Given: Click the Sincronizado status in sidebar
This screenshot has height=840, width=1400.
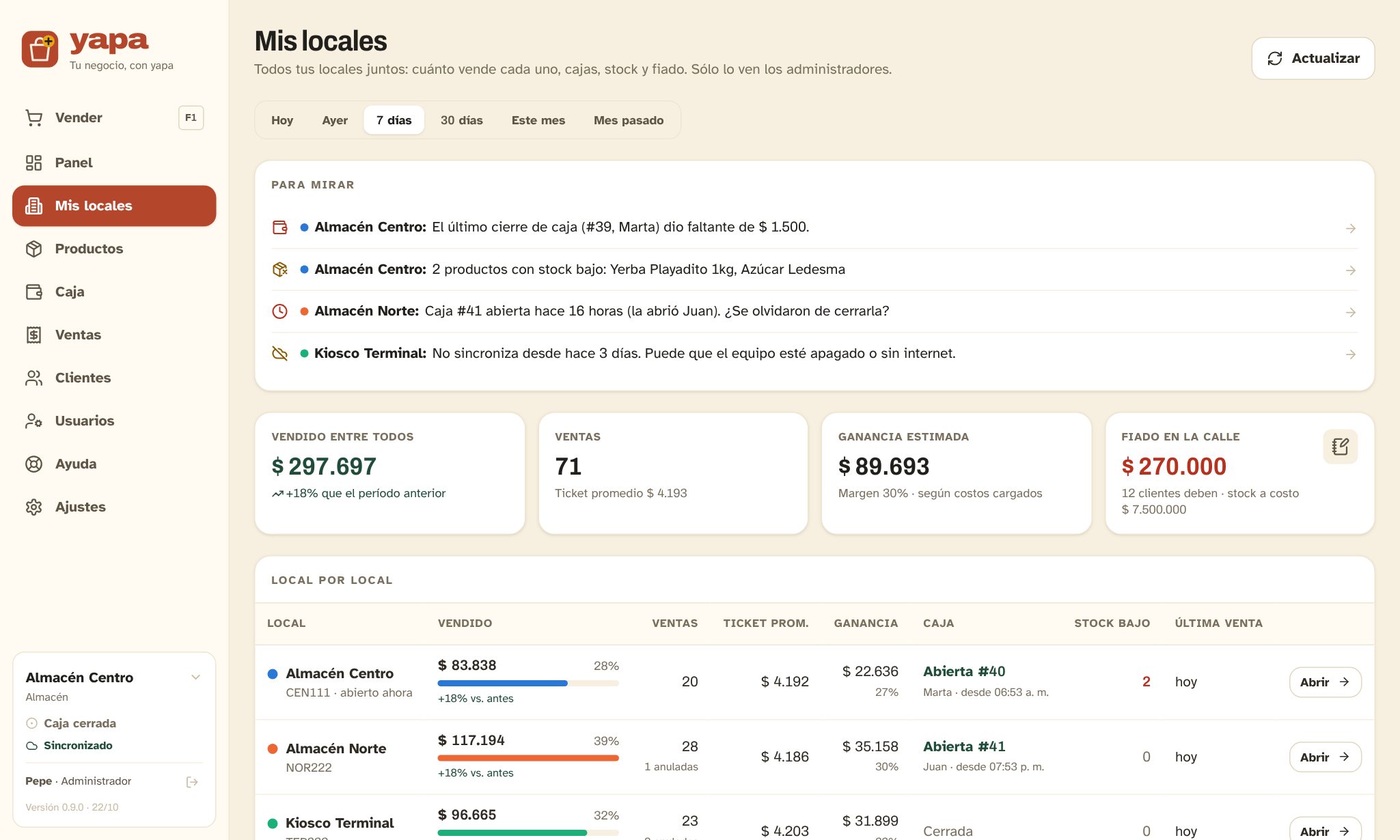Looking at the screenshot, I should pyautogui.click(x=69, y=746).
